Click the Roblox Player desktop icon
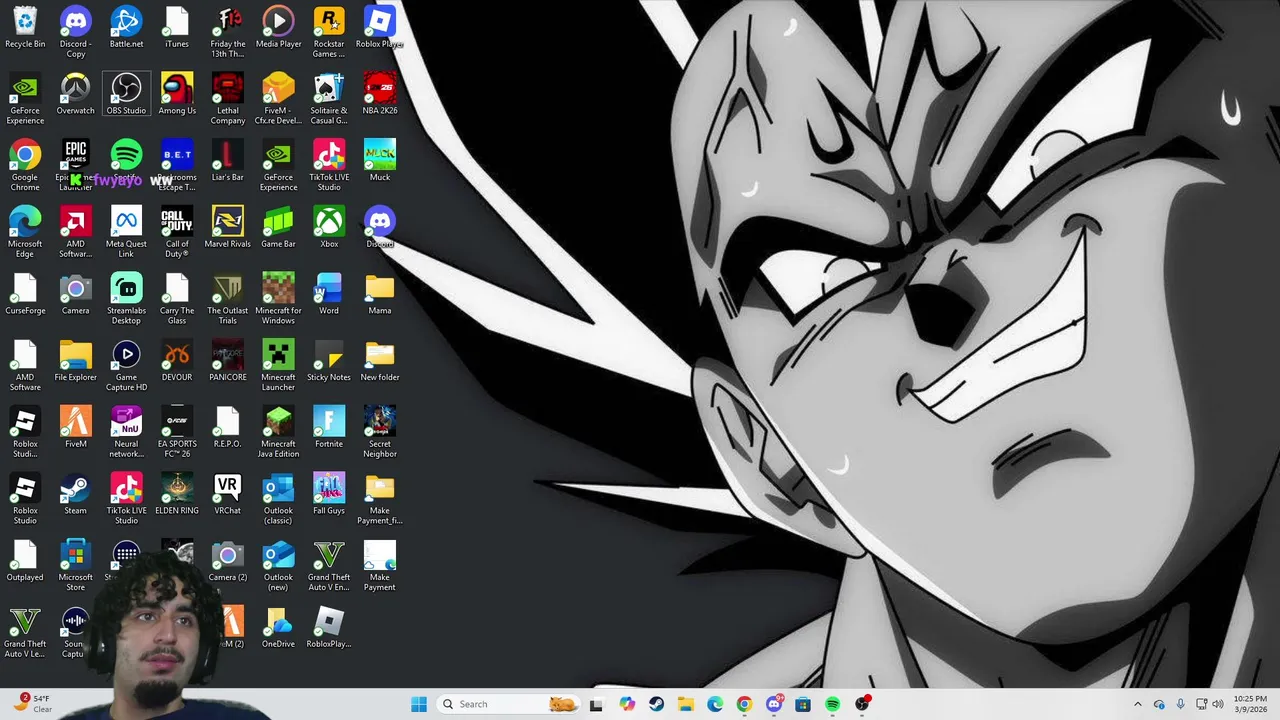Screen dimensions: 1280x720 (x=380, y=28)
